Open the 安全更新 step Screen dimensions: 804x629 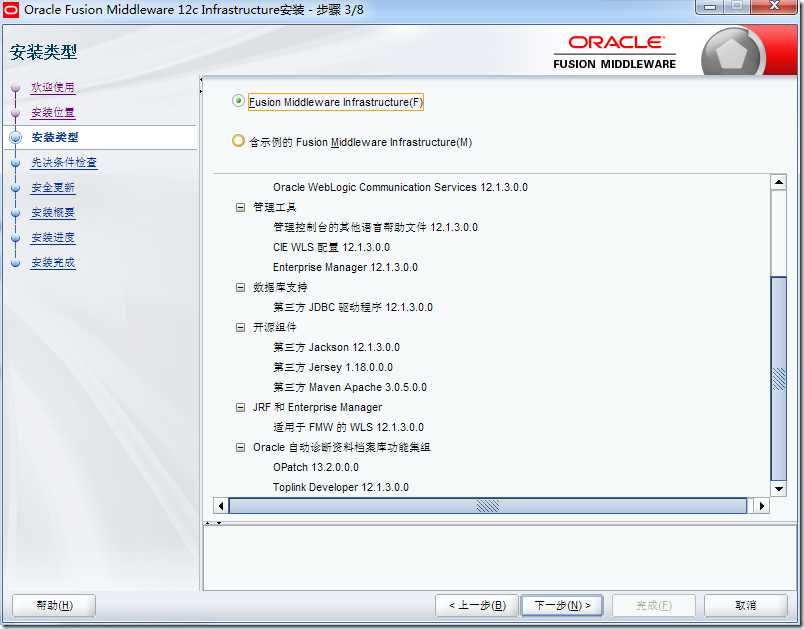pos(53,188)
